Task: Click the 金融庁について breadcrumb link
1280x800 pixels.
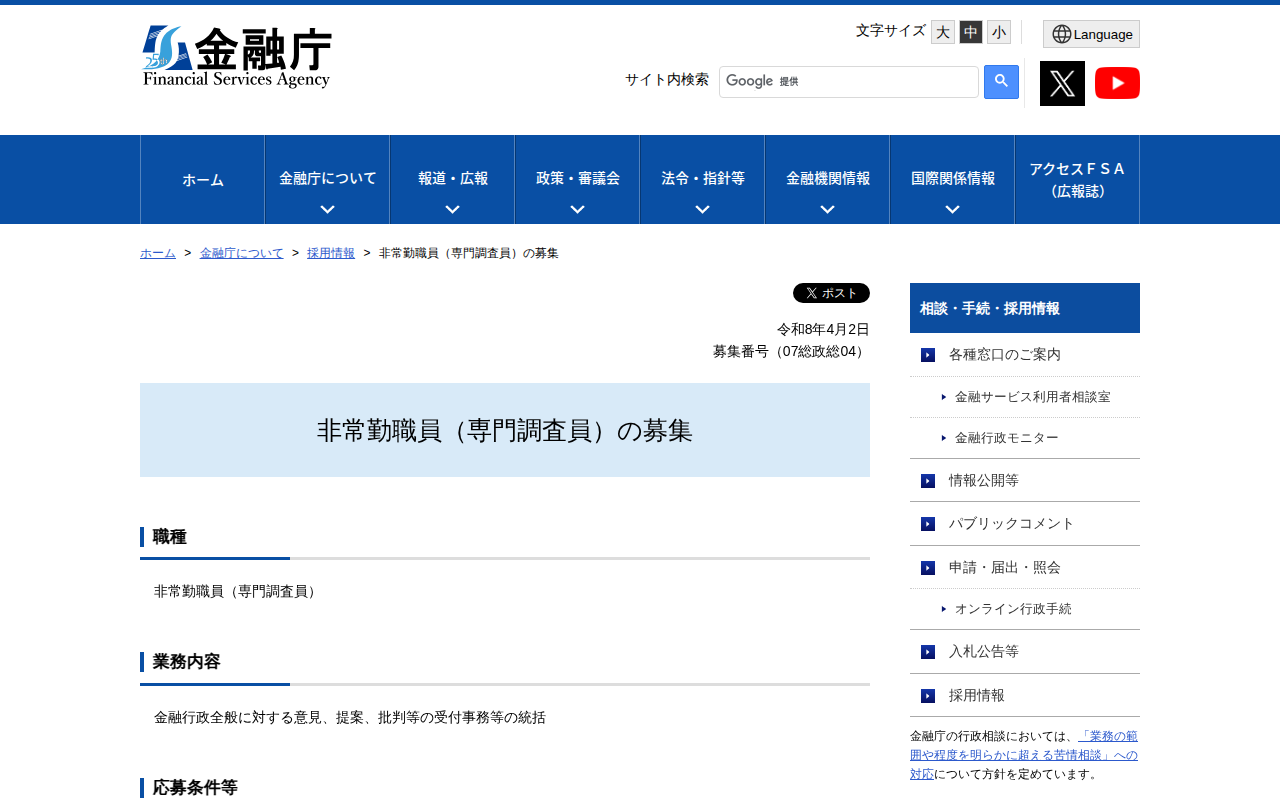Action: click(x=242, y=253)
